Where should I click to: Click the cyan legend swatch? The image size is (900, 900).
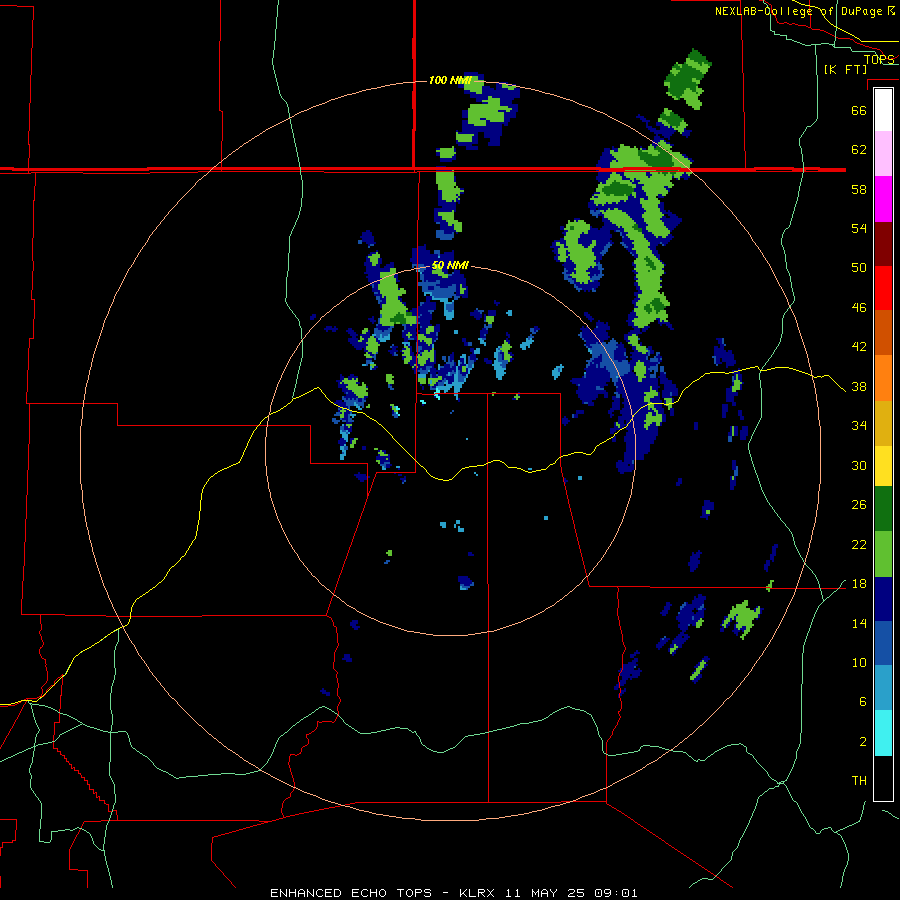(x=883, y=733)
